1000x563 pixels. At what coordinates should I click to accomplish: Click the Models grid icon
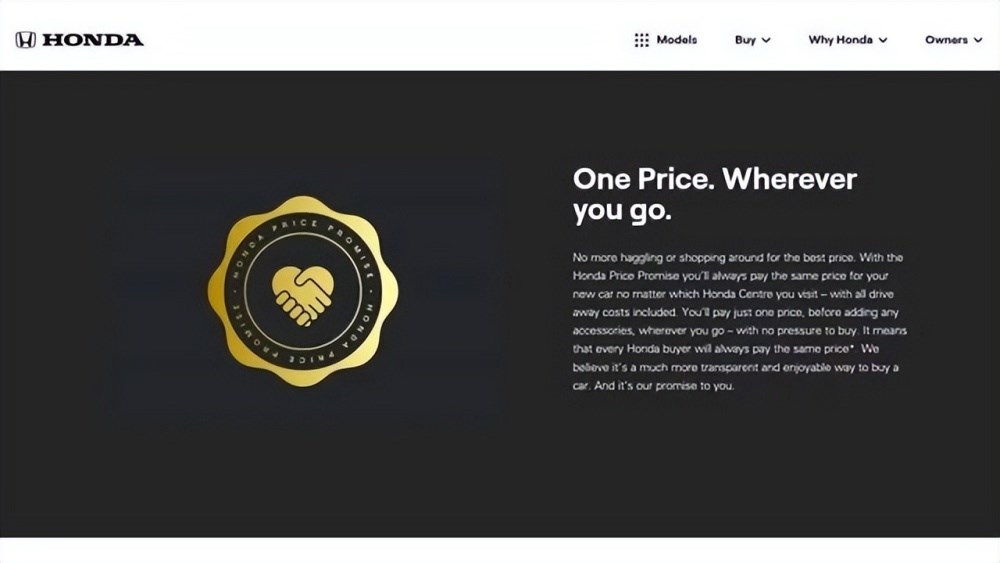pyautogui.click(x=641, y=40)
